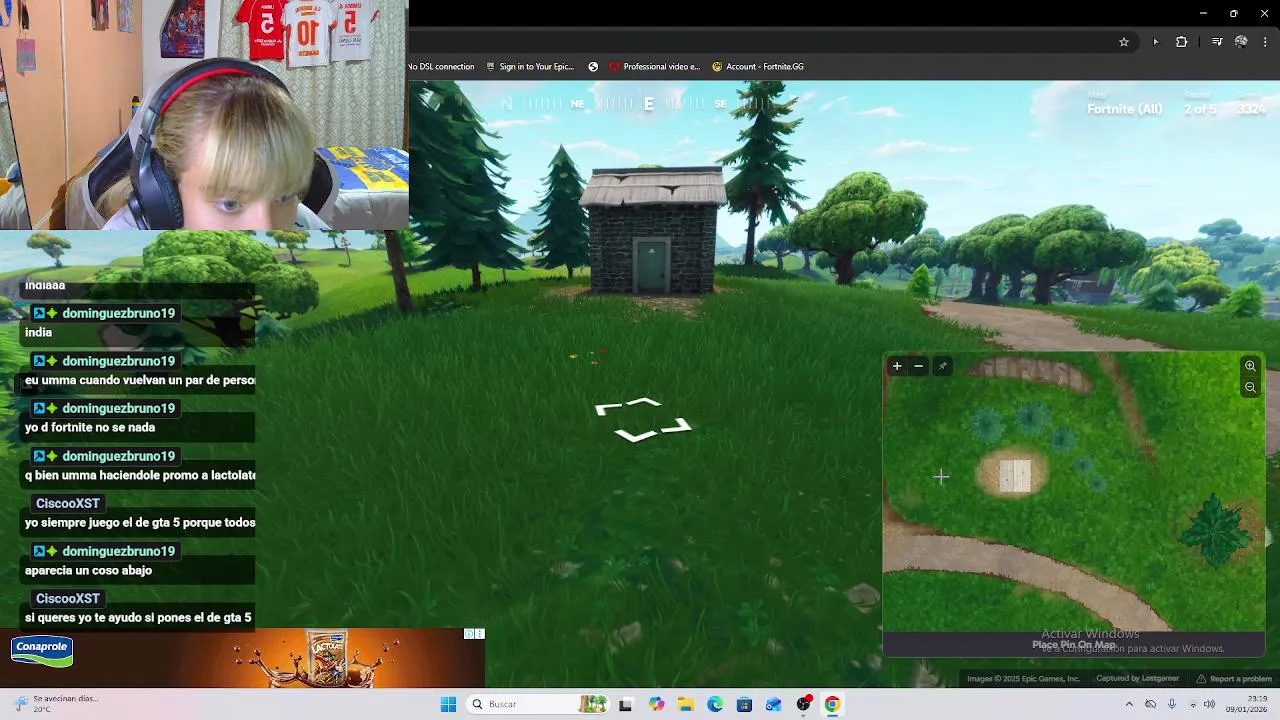
Task: Click the white move-forward arrows on the ground
Action: pos(642,419)
